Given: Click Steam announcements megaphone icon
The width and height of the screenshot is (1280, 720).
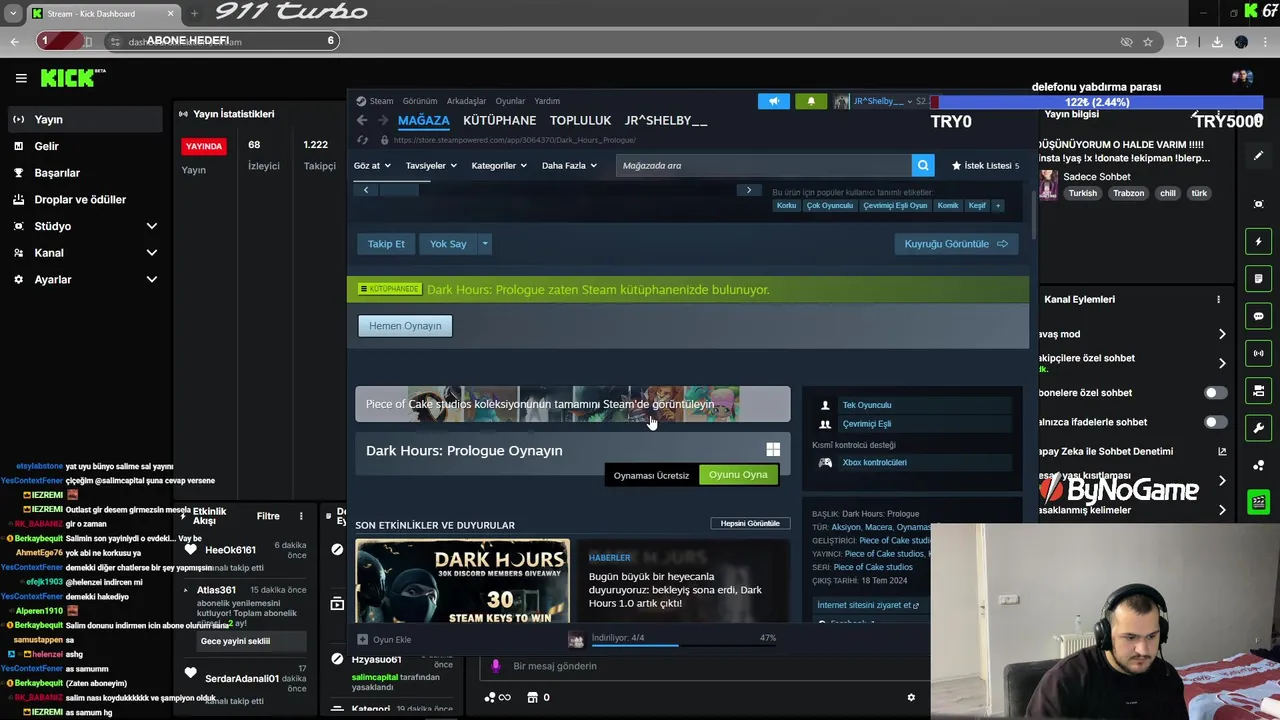Looking at the screenshot, I should [774, 101].
